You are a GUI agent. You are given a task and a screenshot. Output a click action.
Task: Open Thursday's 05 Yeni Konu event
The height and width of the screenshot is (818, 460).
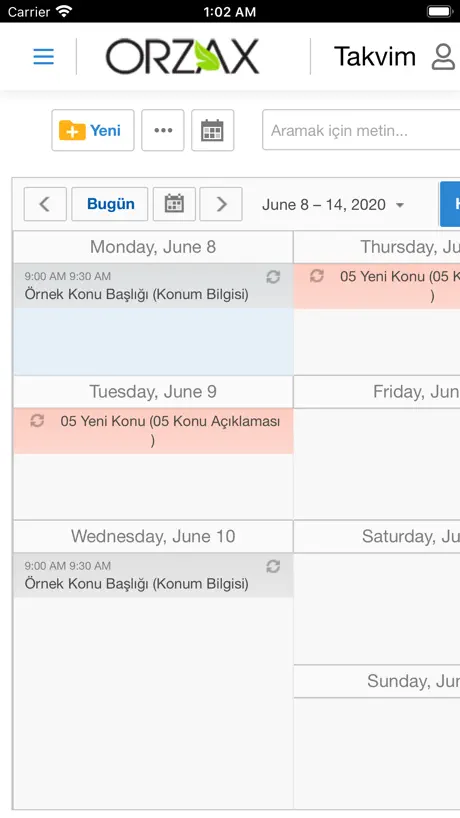coord(377,286)
